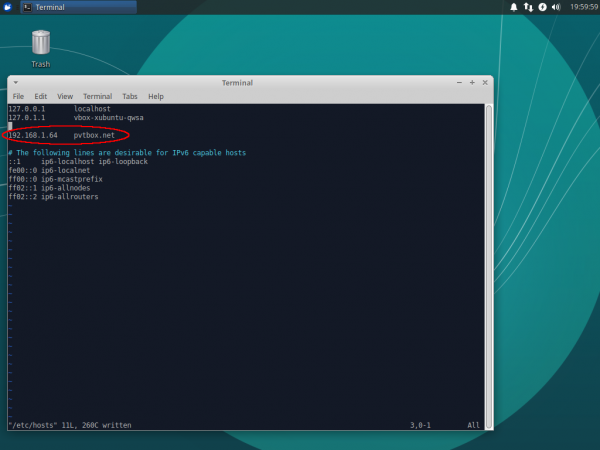Image resolution: width=600 pixels, height=450 pixels.
Task: Click the notifications bell icon
Action: pyautogui.click(x=514, y=7)
